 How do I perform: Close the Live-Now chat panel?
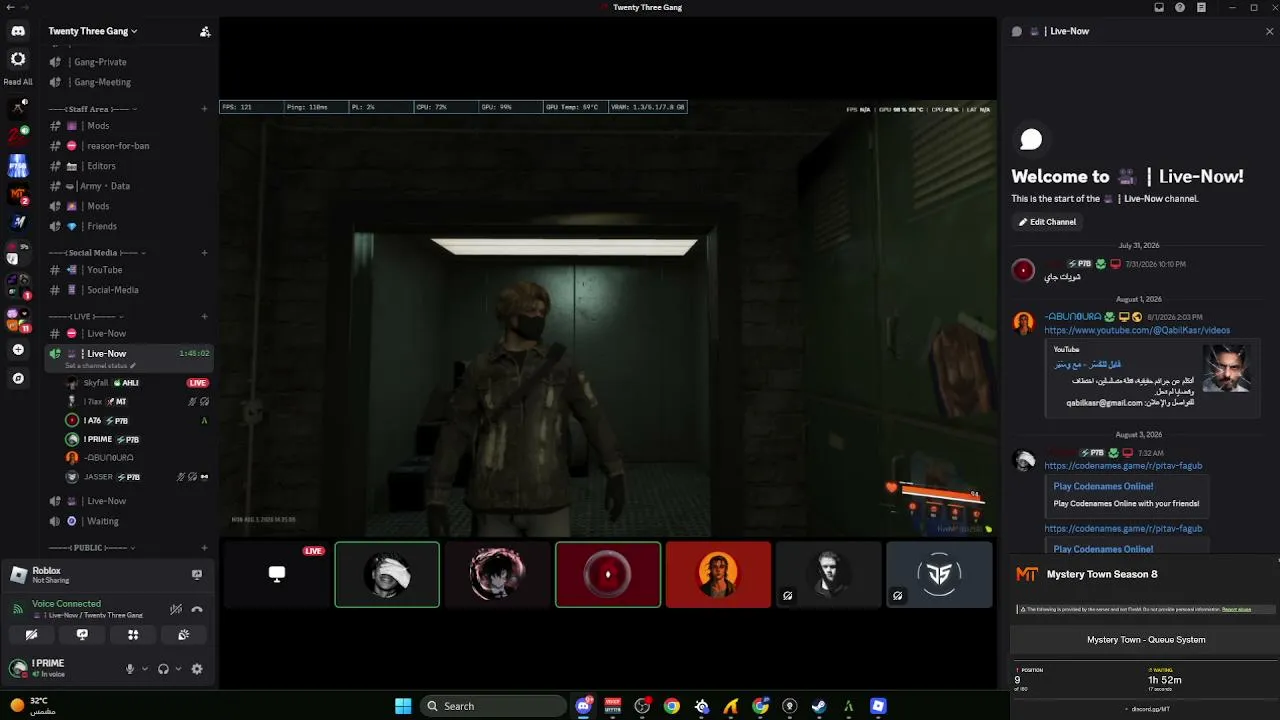[1270, 31]
